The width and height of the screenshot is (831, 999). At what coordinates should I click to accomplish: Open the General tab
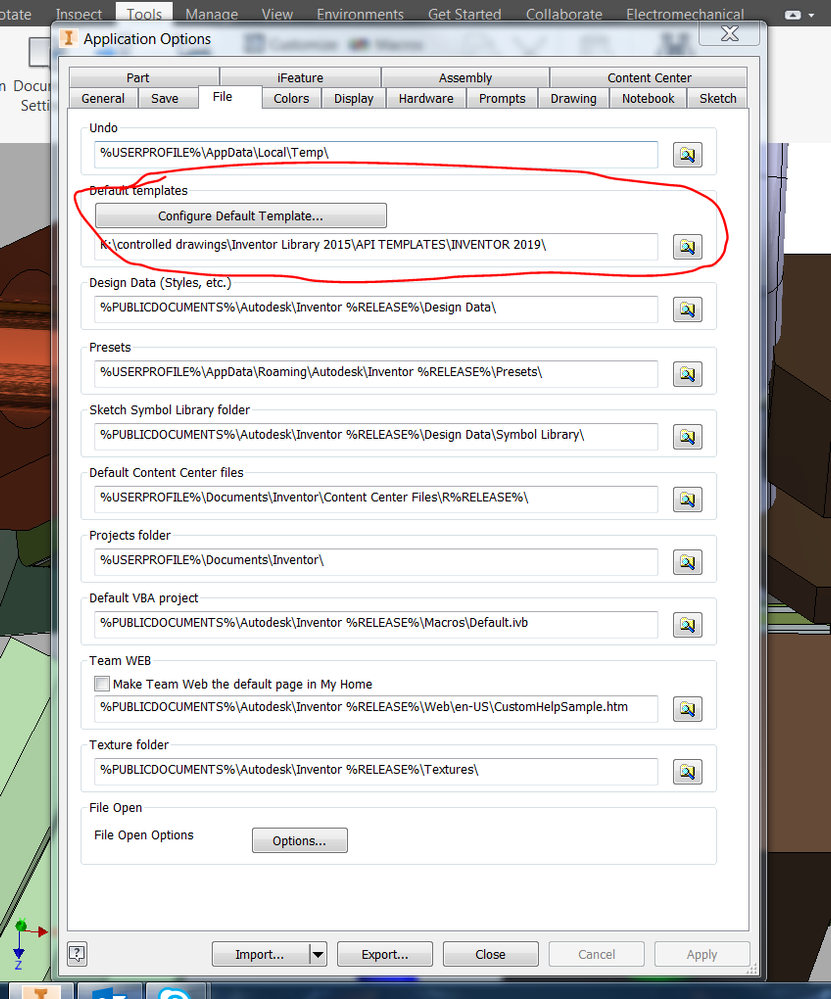(103, 99)
